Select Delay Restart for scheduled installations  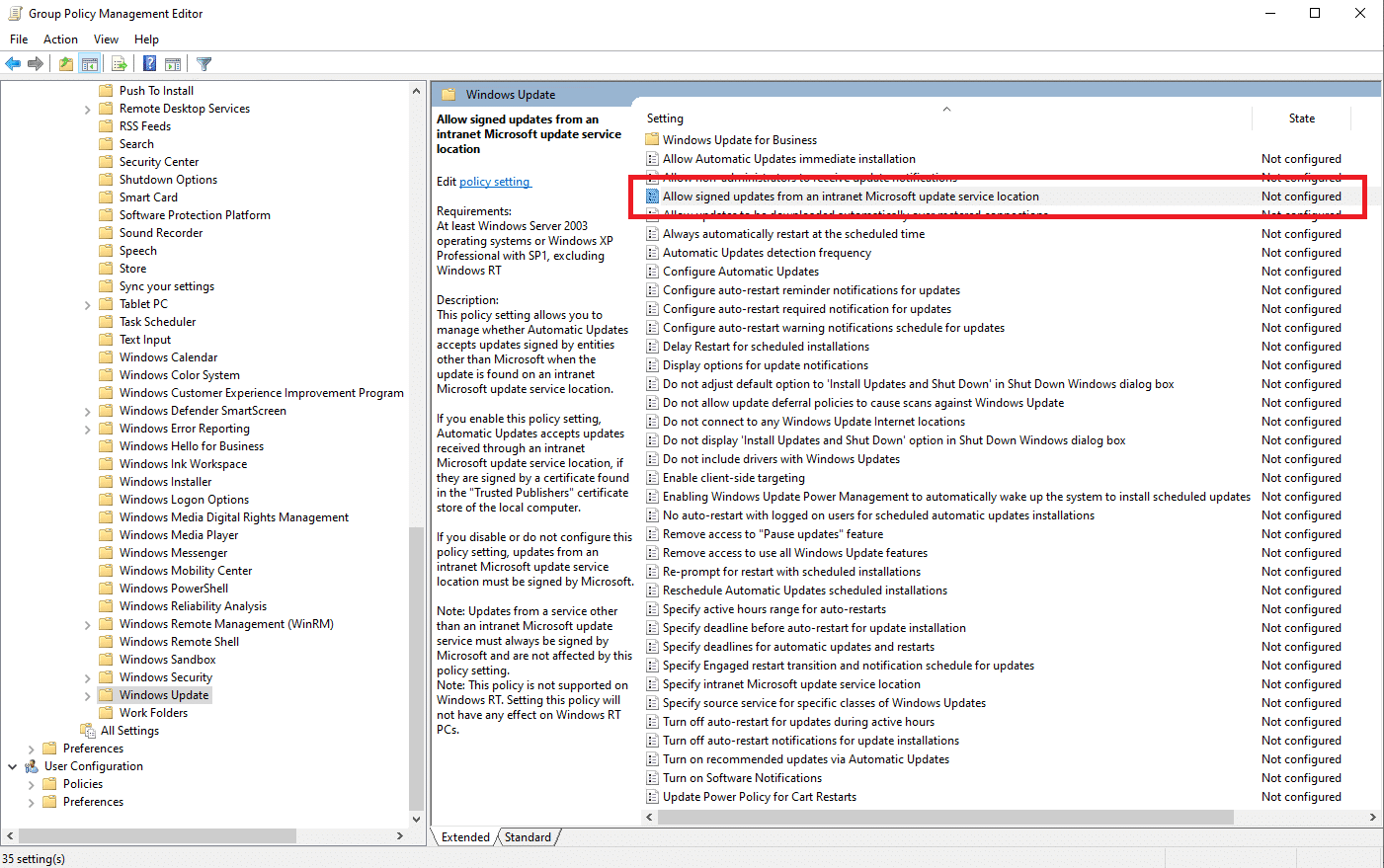click(767, 347)
